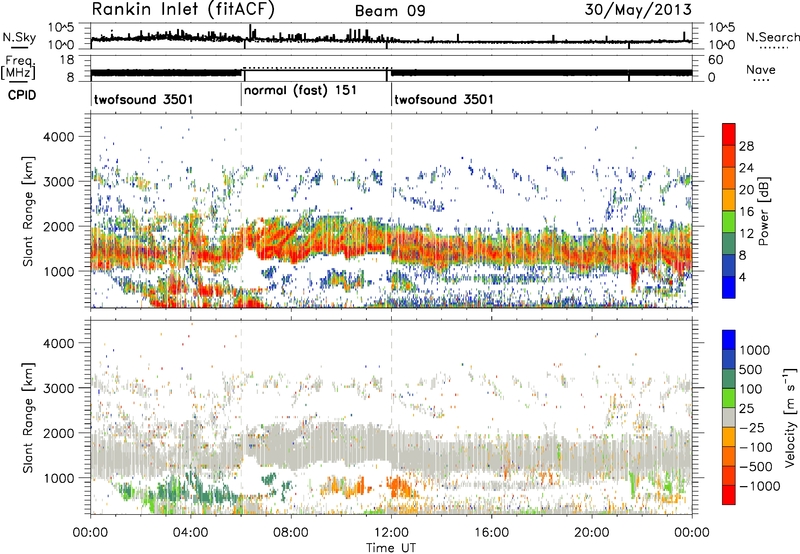Pick the gray 25 to -25 segment of Velocity color bar
Image resolution: width=800 pixels, height=554 pixels.
[x=729, y=417]
